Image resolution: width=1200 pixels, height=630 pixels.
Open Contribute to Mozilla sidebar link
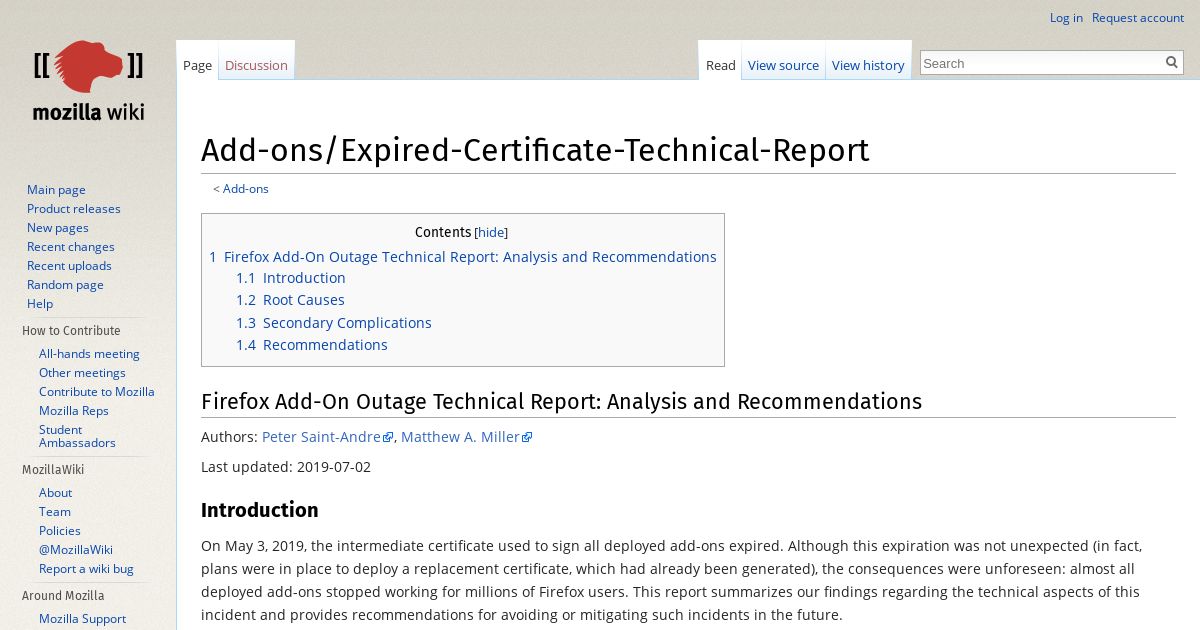point(97,392)
